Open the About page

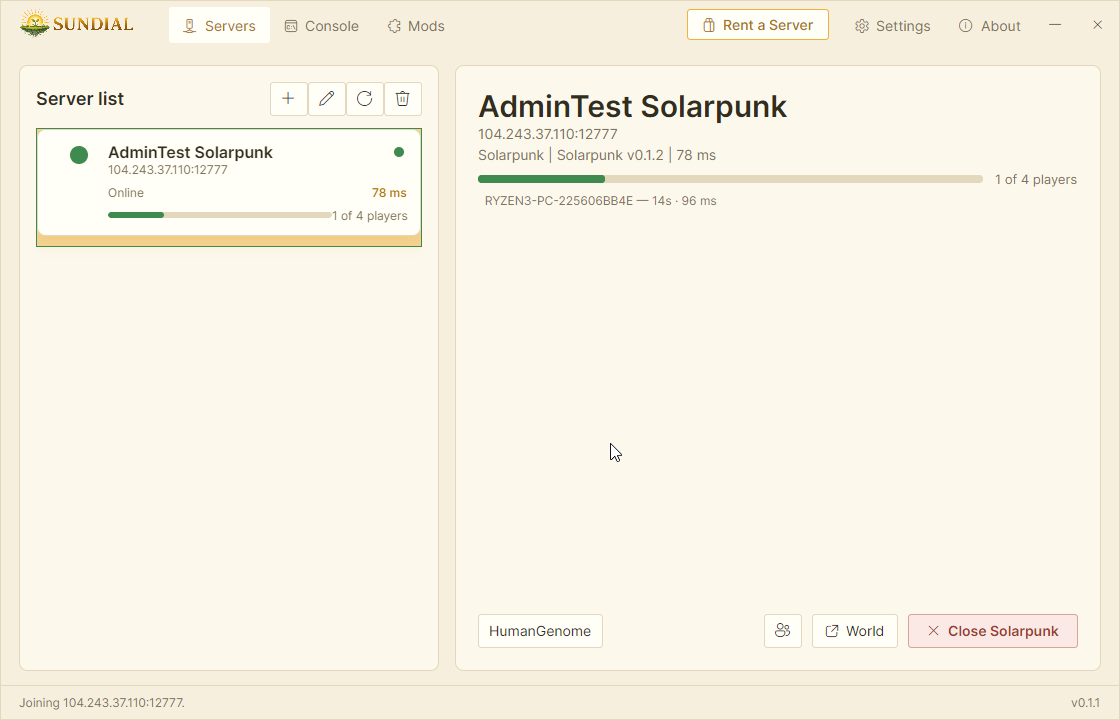989,26
